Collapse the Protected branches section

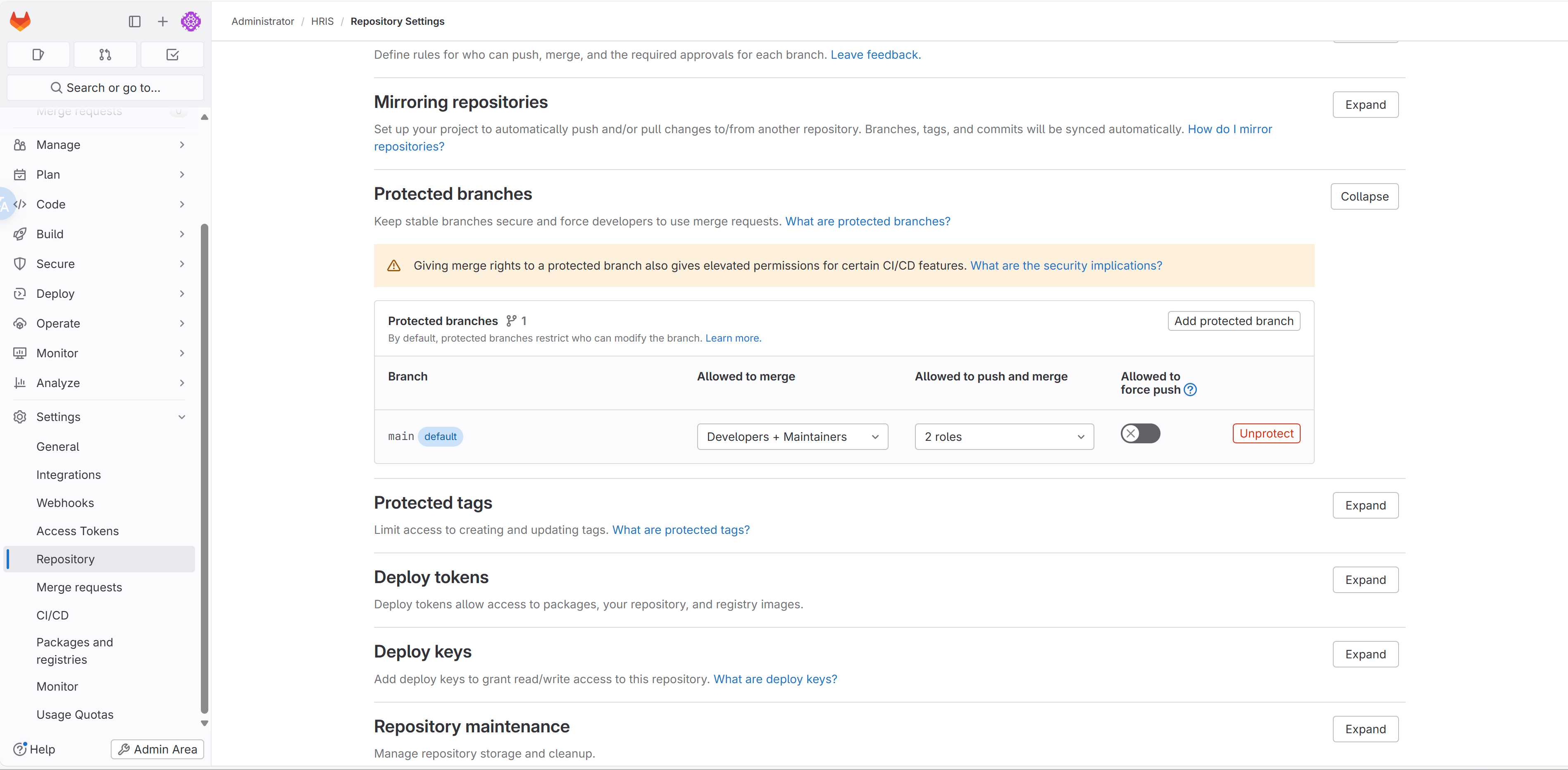click(x=1364, y=197)
